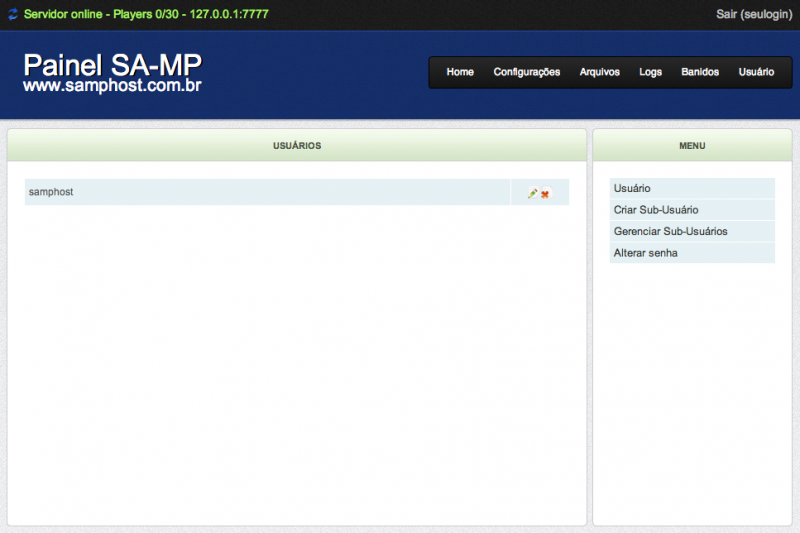Click the www.samphost.com.br text
The width and height of the screenshot is (800, 533).
[112, 85]
